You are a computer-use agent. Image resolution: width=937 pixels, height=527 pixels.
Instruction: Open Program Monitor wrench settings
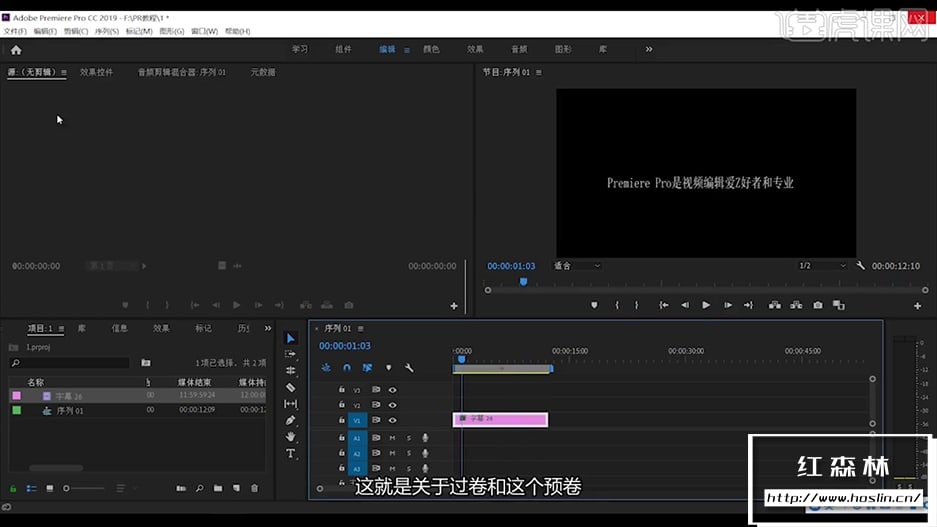pyautogui.click(x=860, y=265)
